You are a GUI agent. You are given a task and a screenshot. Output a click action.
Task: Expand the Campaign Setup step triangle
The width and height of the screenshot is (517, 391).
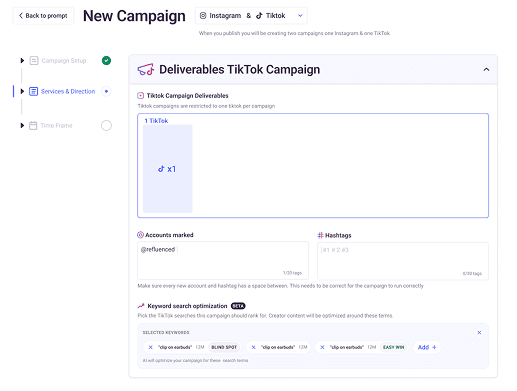pos(22,61)
